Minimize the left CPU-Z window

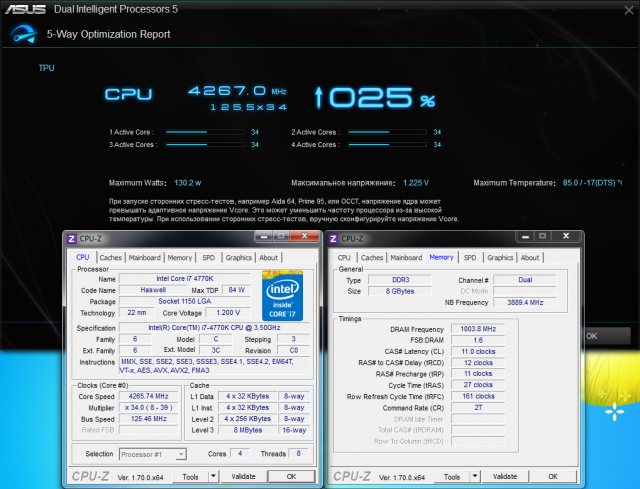[264, 236]
